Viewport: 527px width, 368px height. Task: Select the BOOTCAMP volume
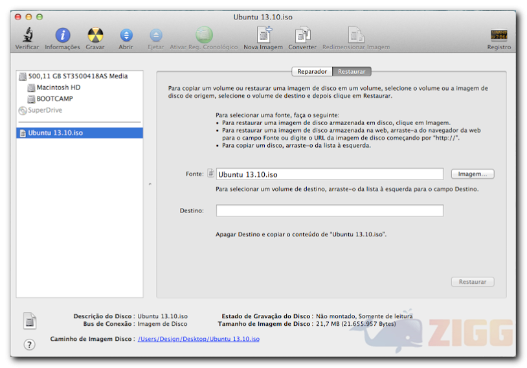click(x=80, y=99)
